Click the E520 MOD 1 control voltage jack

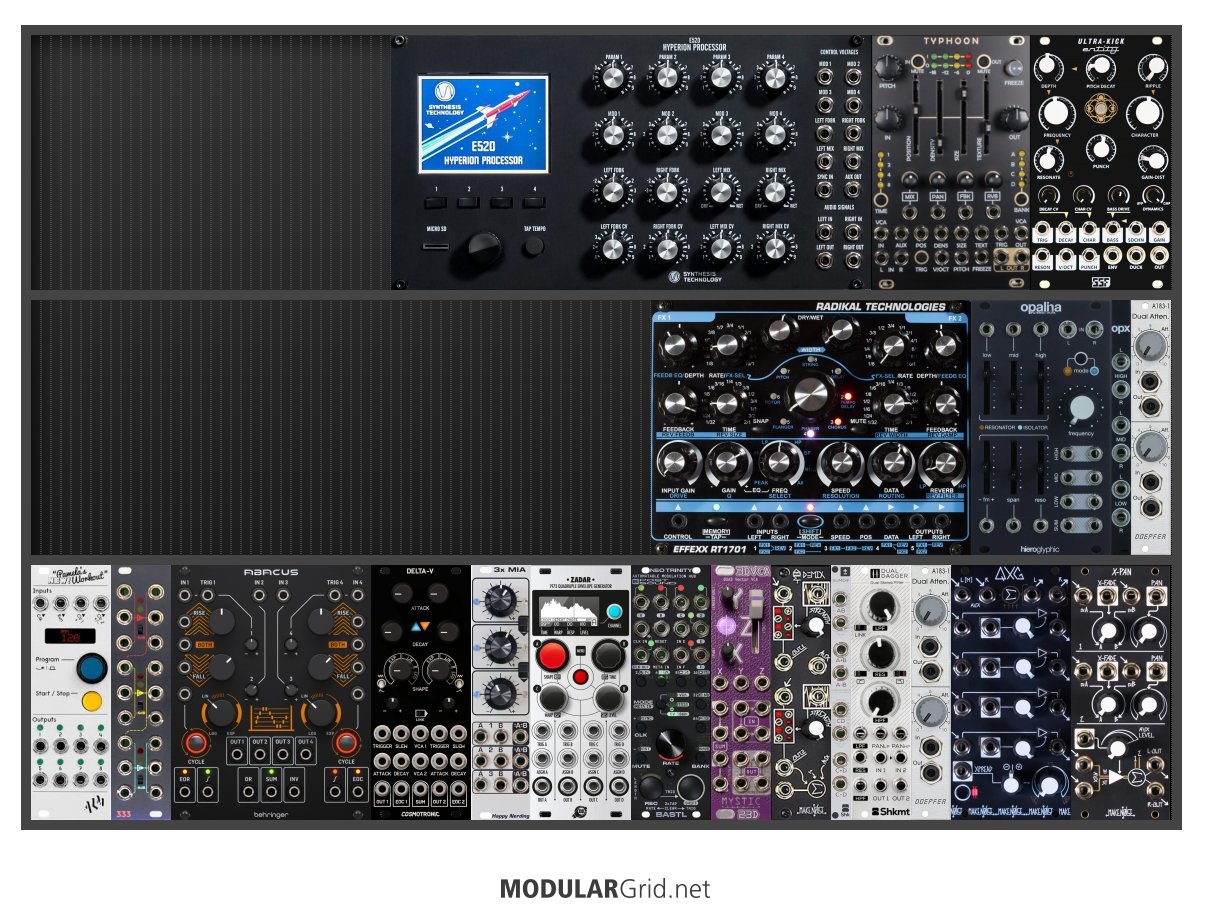pyautogui.click(x=826, y=78)
